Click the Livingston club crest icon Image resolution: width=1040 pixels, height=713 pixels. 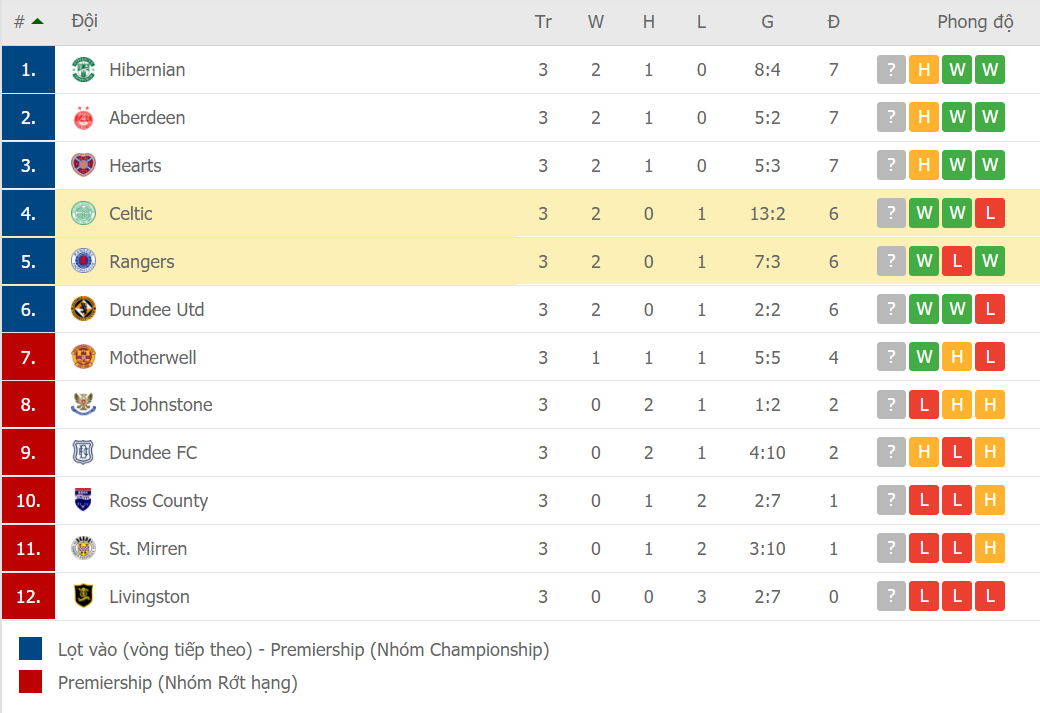83,597
